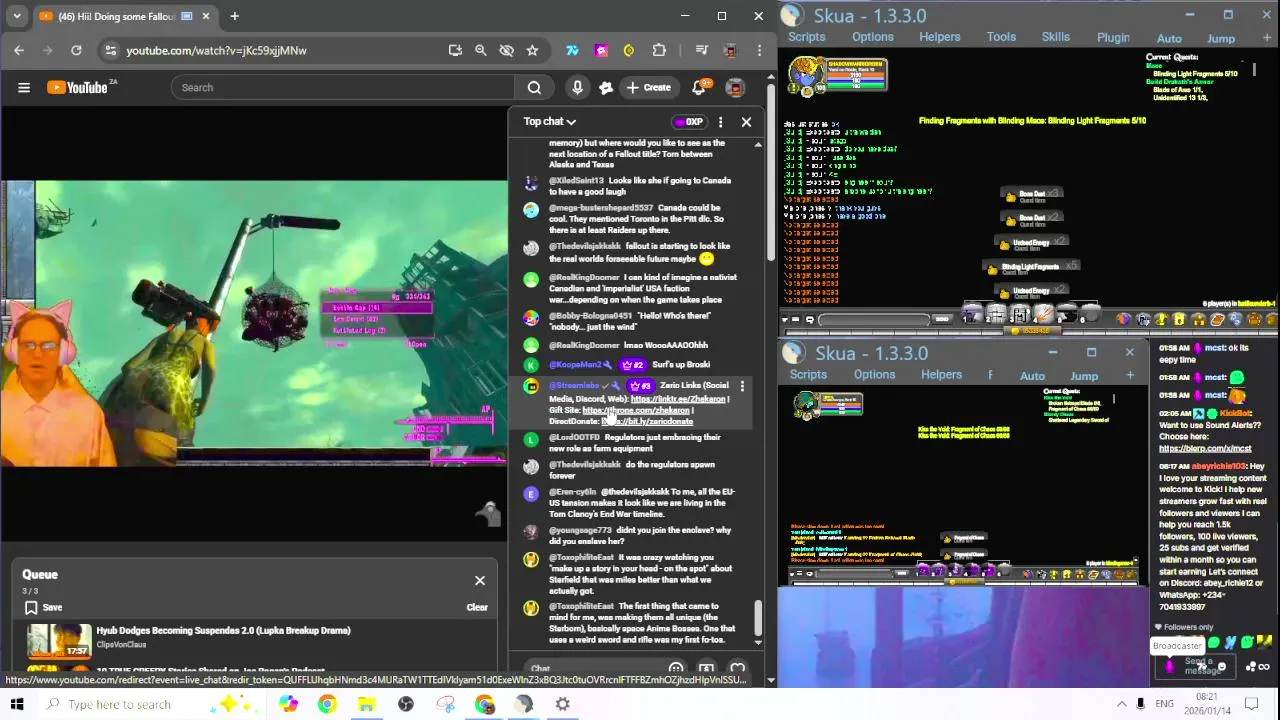Expand the Chrome tab search dropdown
Viewport: 1280px width, 720px height.
pos(17,16)
